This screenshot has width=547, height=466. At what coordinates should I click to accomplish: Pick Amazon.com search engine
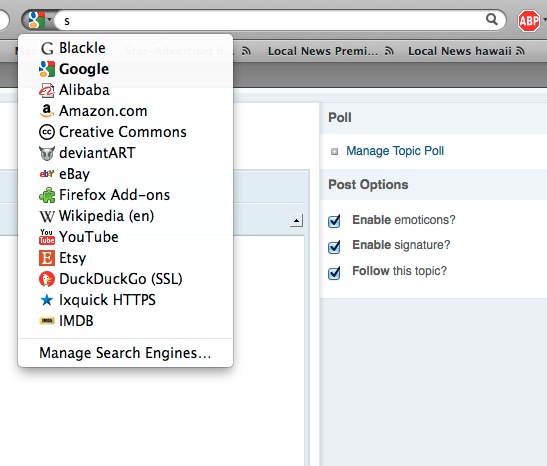coord(126,111)
